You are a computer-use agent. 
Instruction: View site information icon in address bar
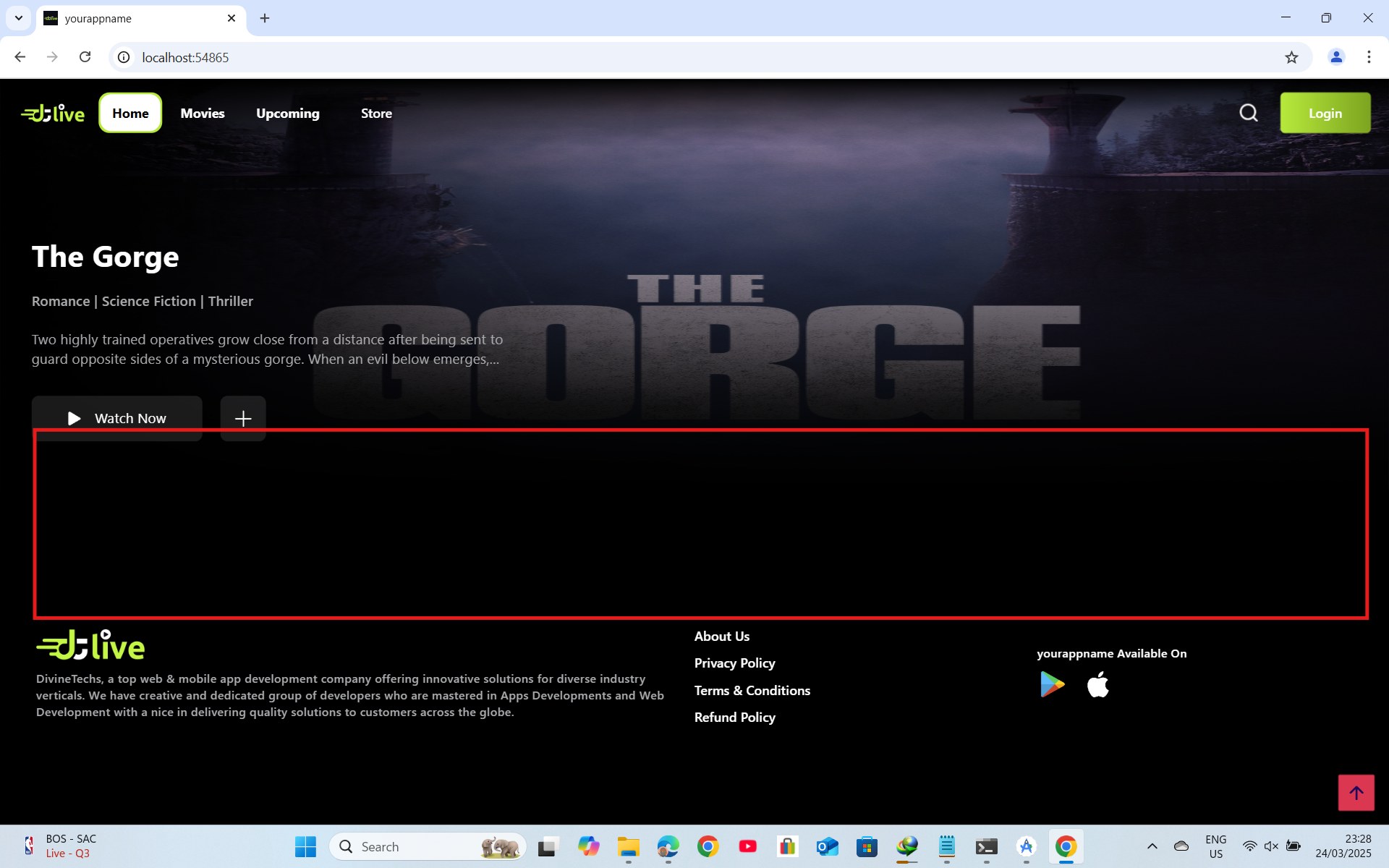[124, 57]
